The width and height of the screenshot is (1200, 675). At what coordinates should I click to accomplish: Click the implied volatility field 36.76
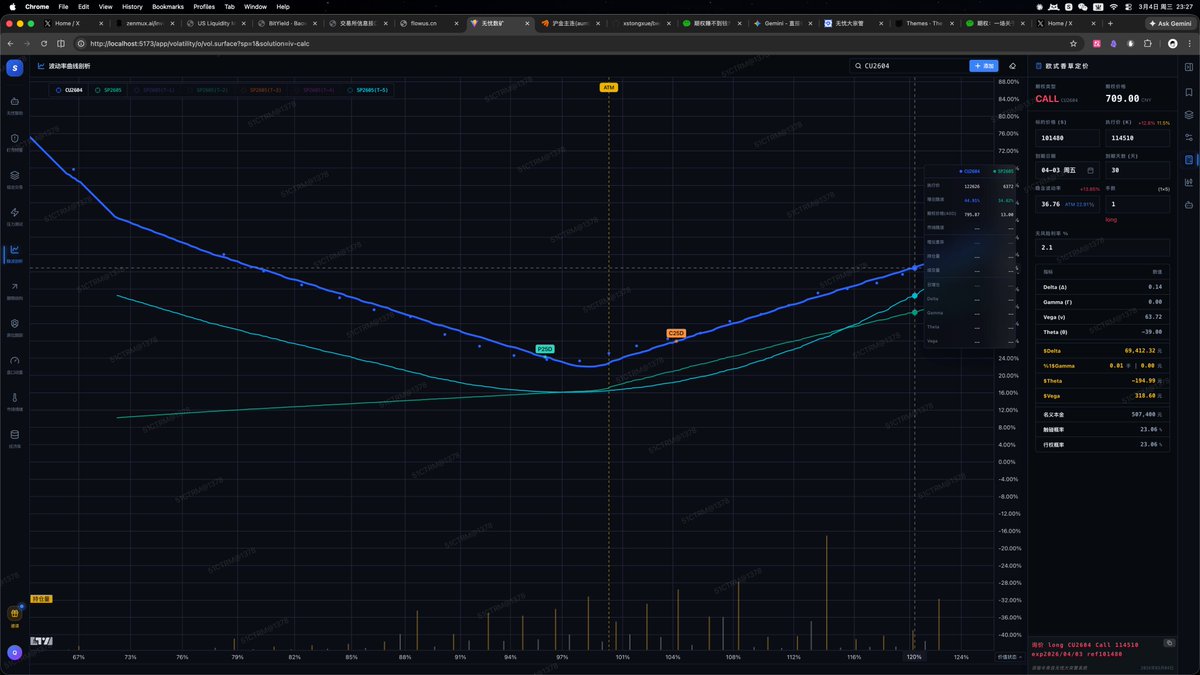click(1067, 204)
